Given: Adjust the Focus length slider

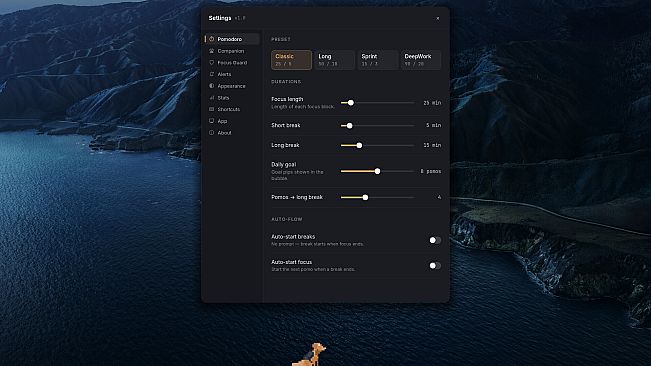Looking at the screenshot, I should tap(377, 102).
